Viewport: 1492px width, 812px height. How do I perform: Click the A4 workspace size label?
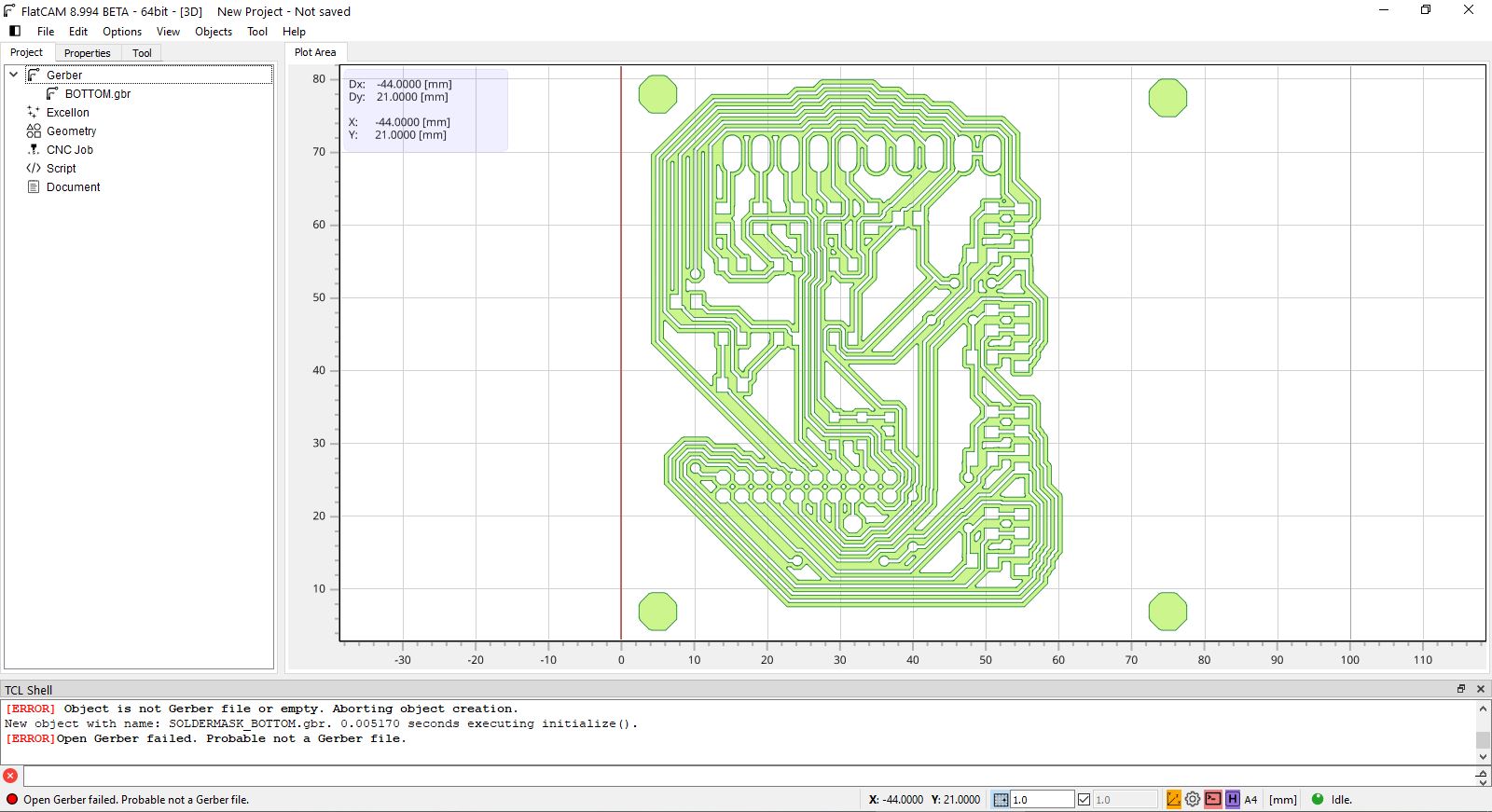tap(1250, 799)
